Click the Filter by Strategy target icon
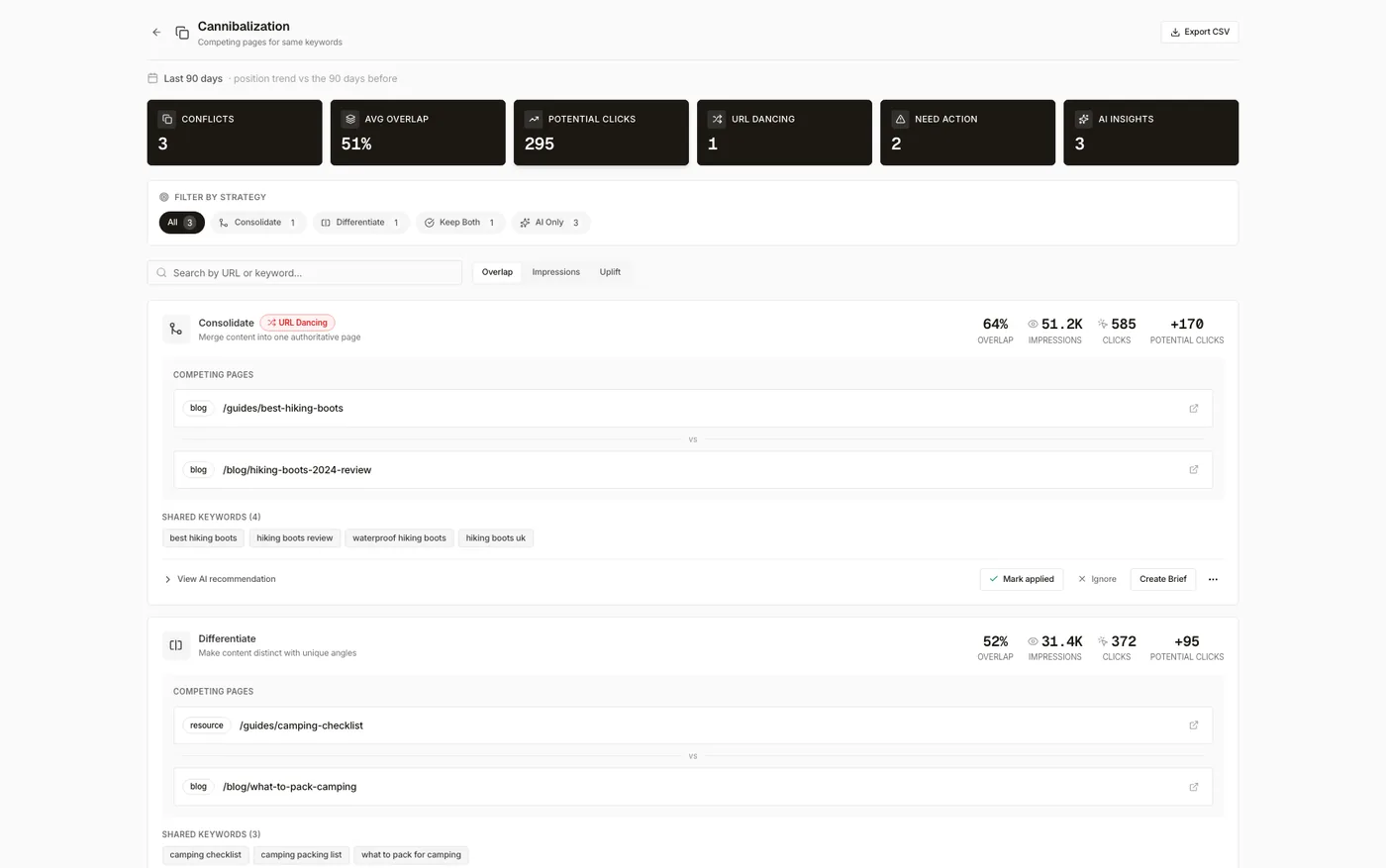This screenshot has height=868, width=1386. (164, 197)
